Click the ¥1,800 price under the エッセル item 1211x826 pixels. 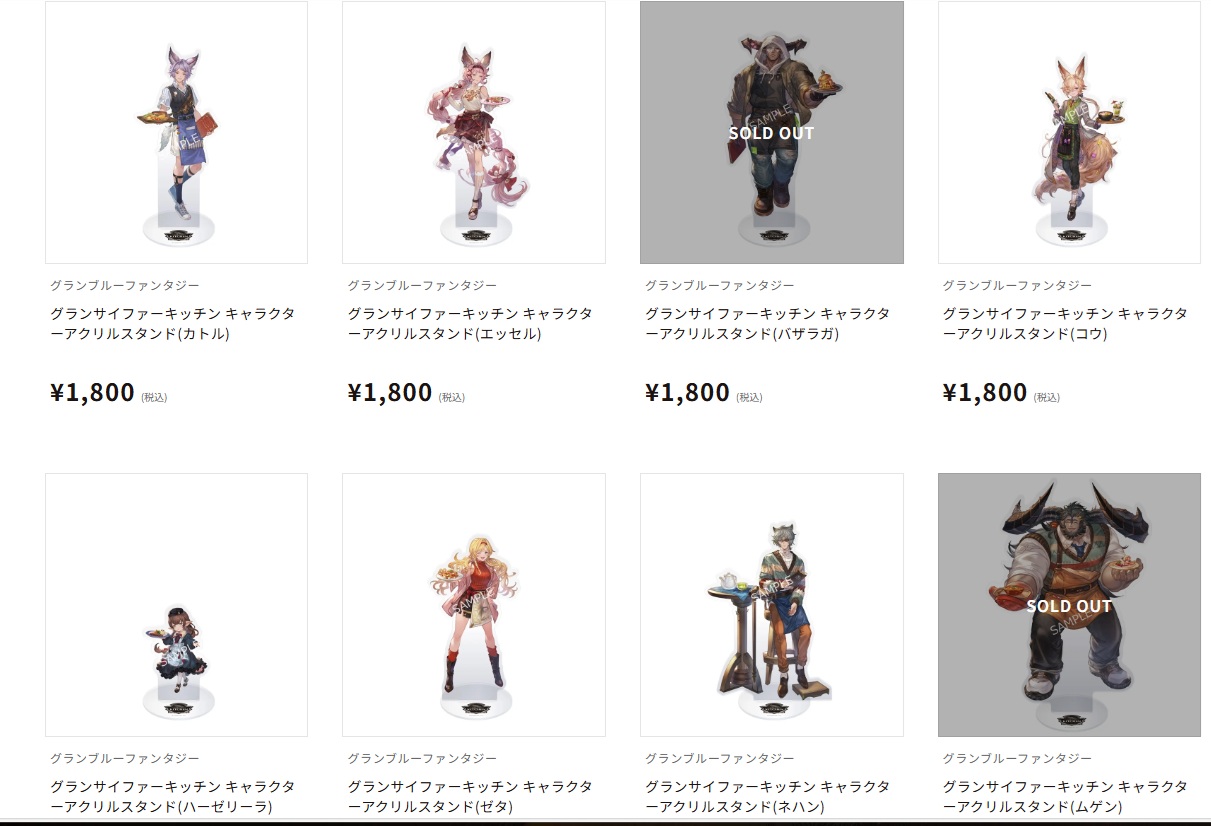point(390,392)
